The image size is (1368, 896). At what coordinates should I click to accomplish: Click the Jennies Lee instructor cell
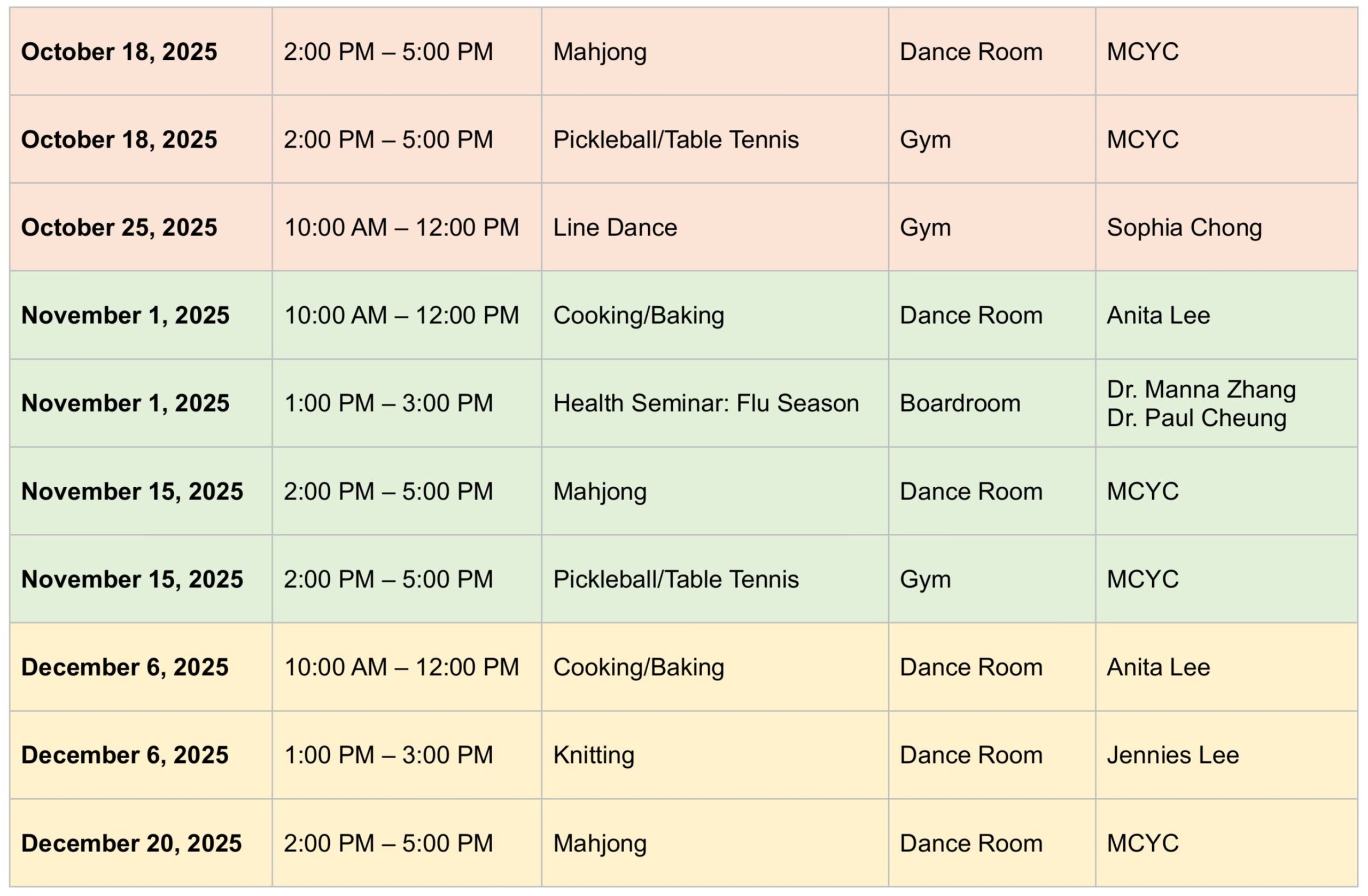[x=1172, y=755]
